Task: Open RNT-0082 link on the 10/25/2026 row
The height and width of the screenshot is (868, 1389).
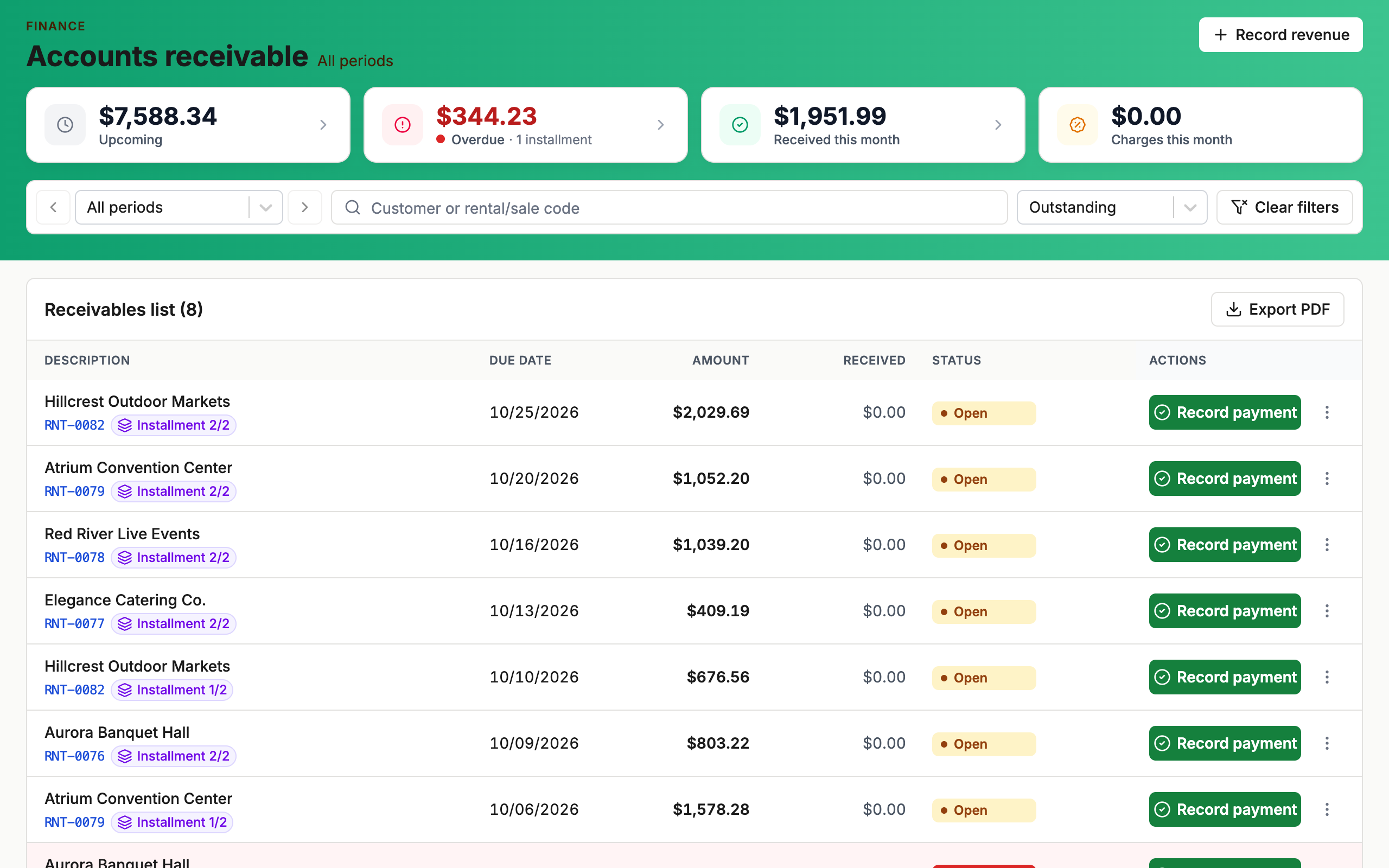Action: 75,425
